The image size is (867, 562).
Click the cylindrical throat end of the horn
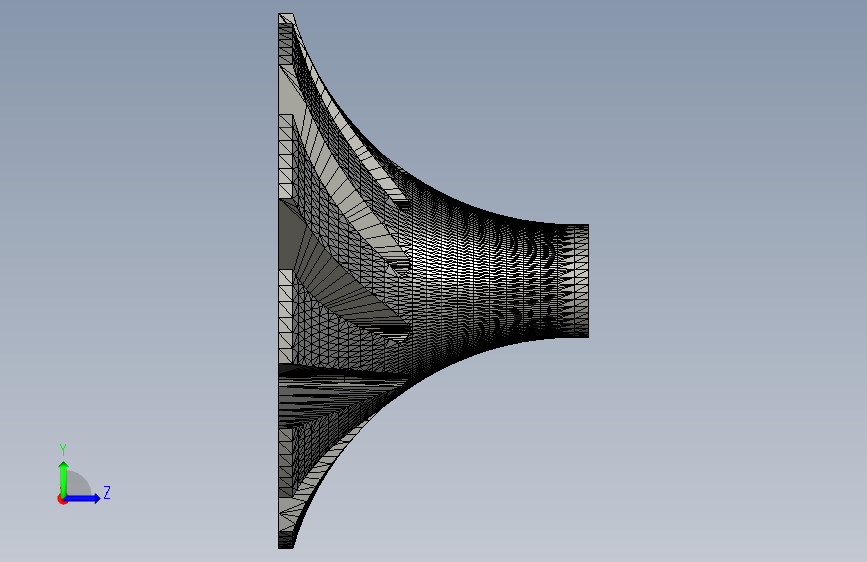coord(573,281)
